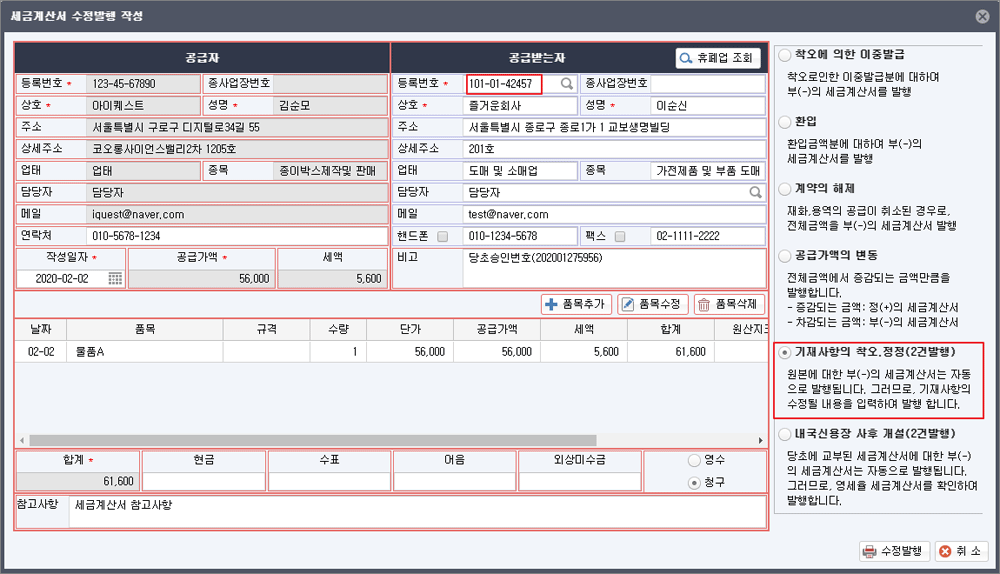Click the 5,600 tax cell in item row
The width and height of the screenshot is (1000, 574).
coord(584,352)
